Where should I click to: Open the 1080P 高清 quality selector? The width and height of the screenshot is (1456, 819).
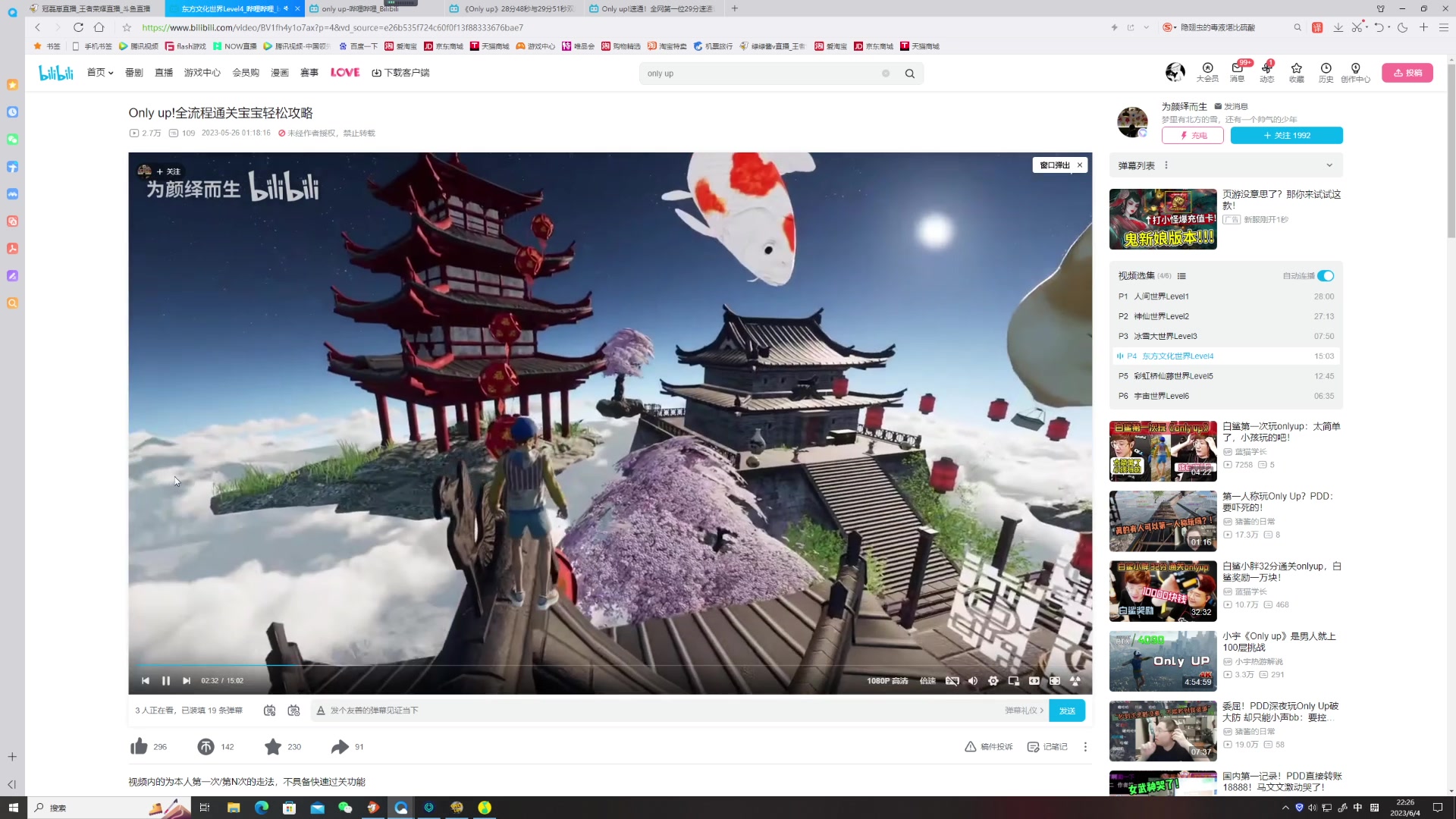(887, 681)
